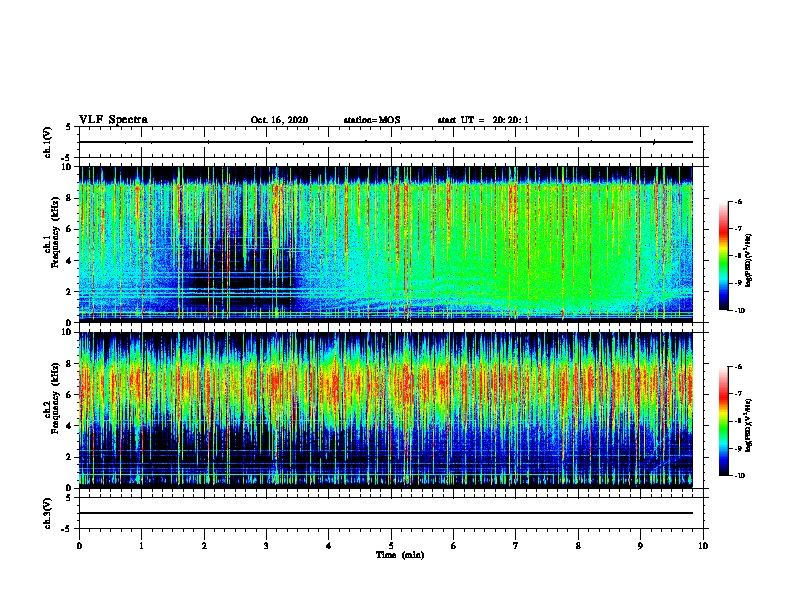Click the ch.1 voltage waveform trace

point(386,142)
